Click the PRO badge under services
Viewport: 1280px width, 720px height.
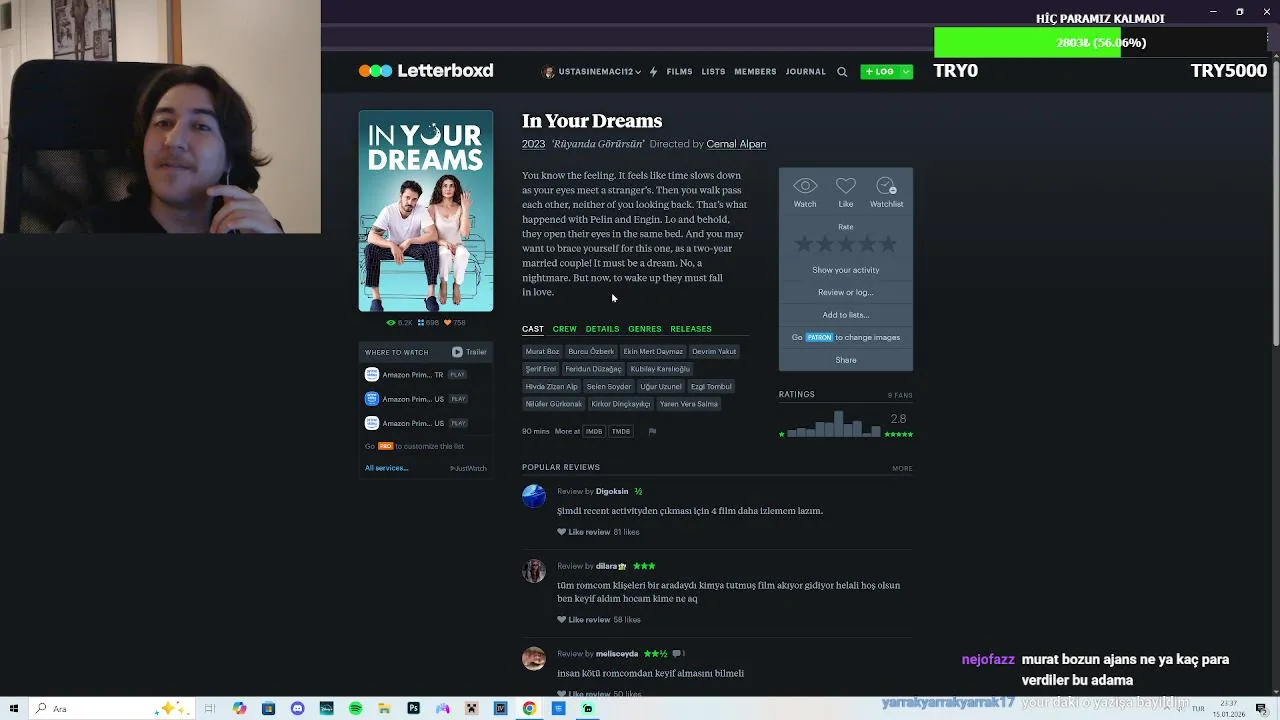tap(385, 446)
